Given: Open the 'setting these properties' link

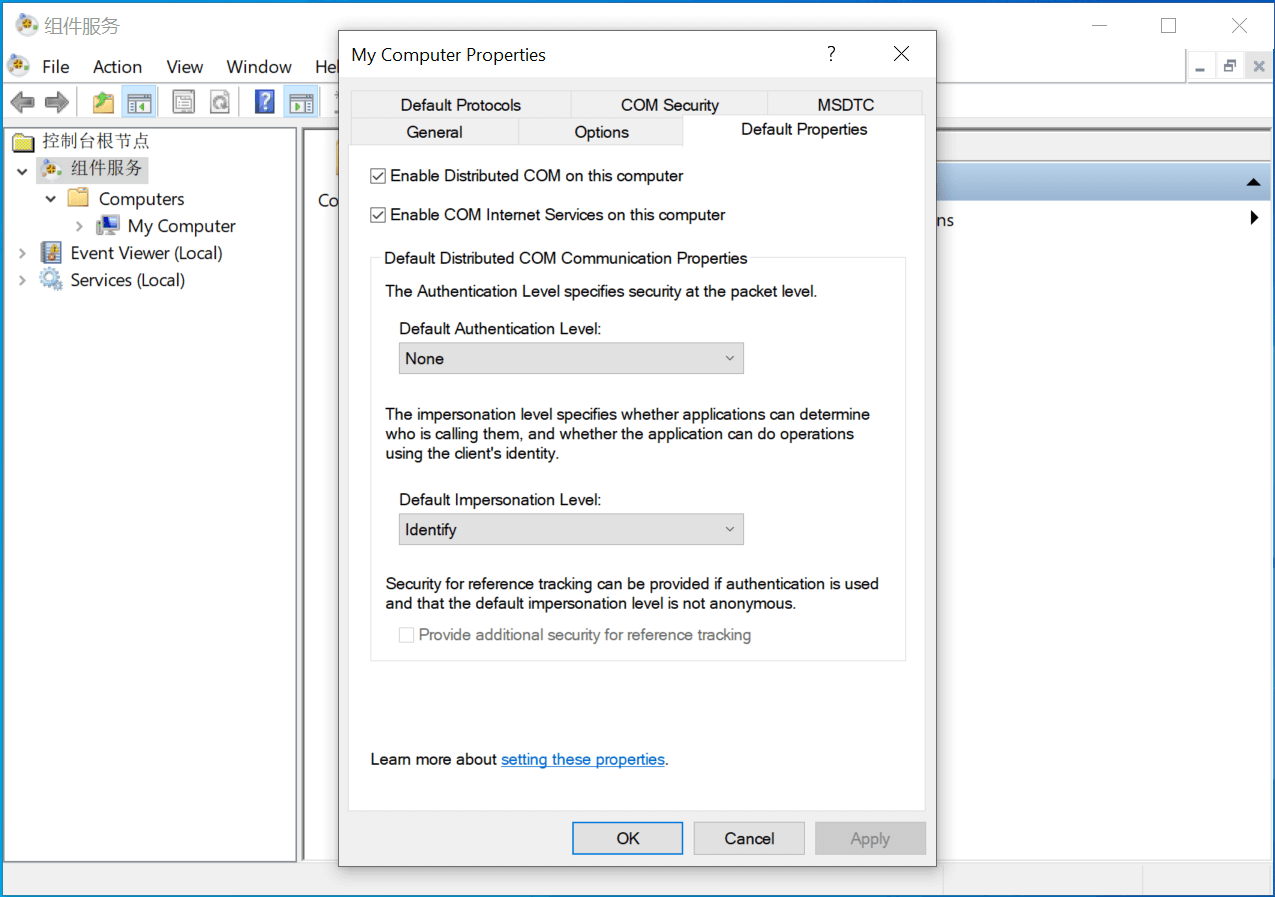Looking at the screenshot, I should 583,760.
